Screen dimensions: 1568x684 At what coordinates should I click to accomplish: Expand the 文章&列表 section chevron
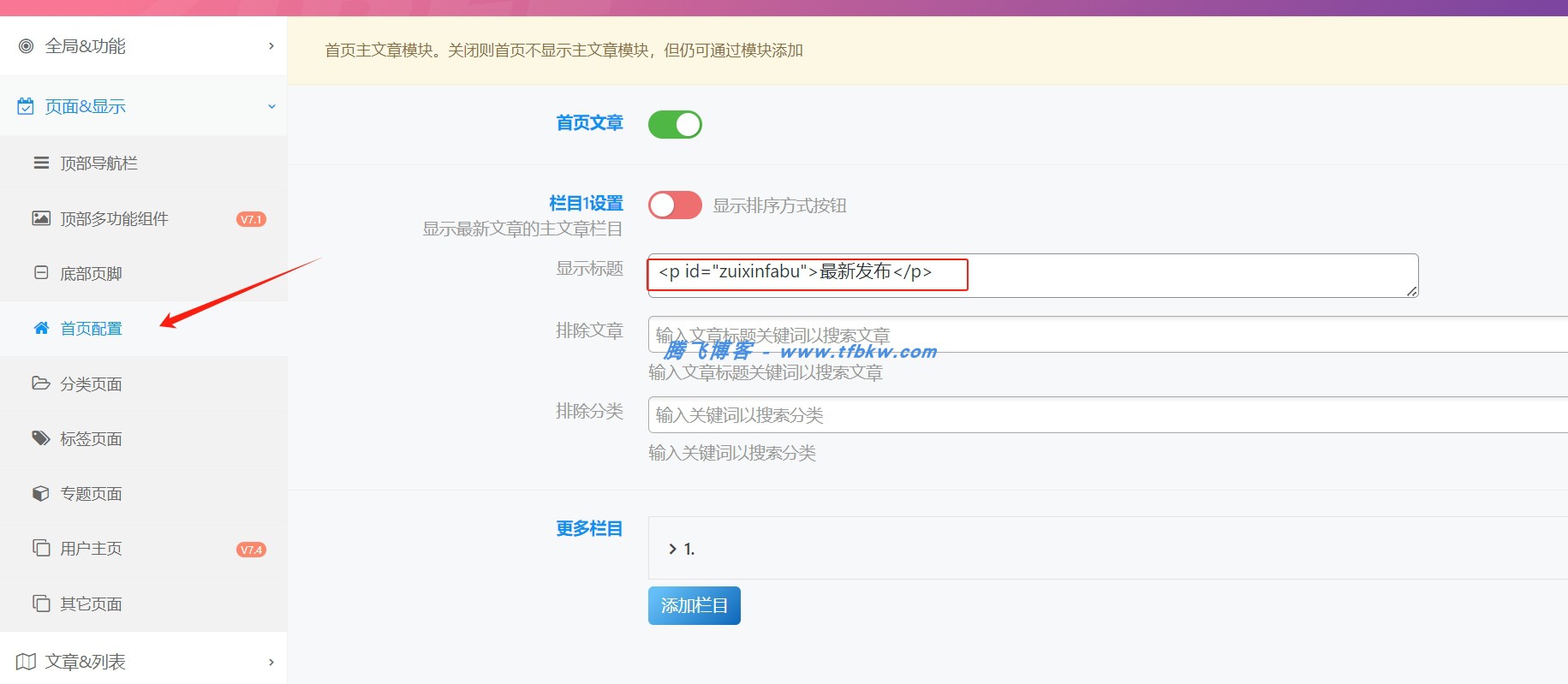(x=271, y=662)
